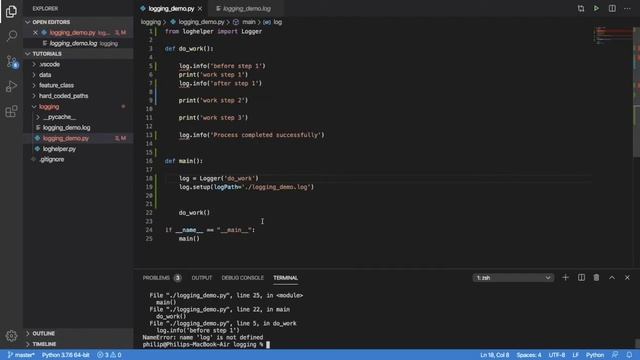Split the editor to the right
The height and width of the screenshot is (360, 640).
[x=612, y=8]
